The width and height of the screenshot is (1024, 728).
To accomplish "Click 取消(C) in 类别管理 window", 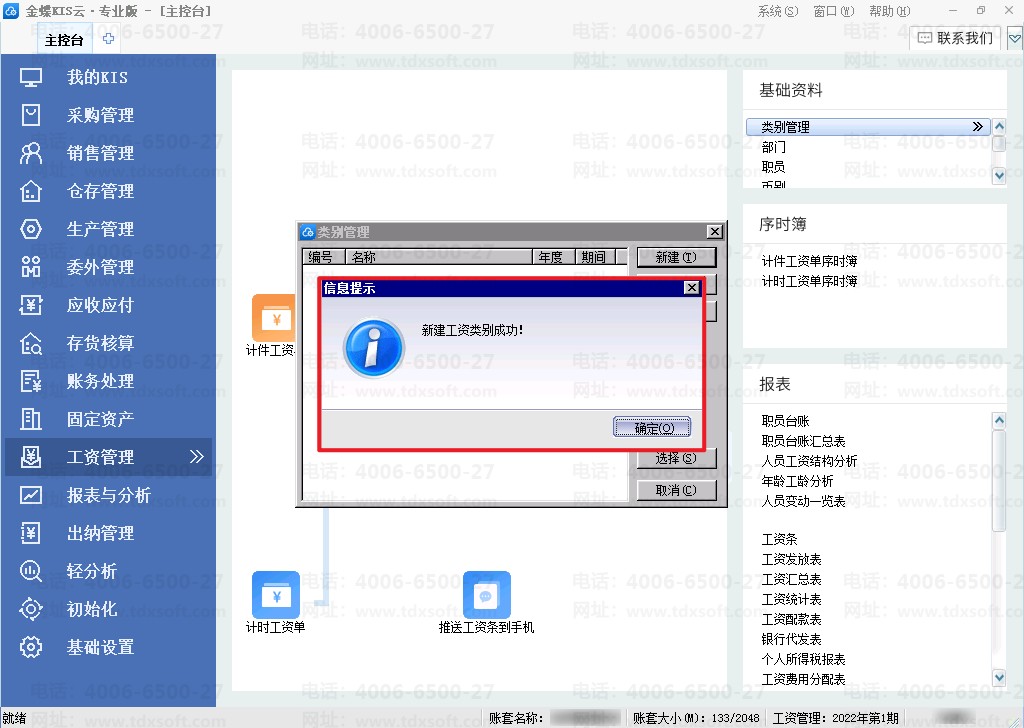I will (x=676, y=490).
